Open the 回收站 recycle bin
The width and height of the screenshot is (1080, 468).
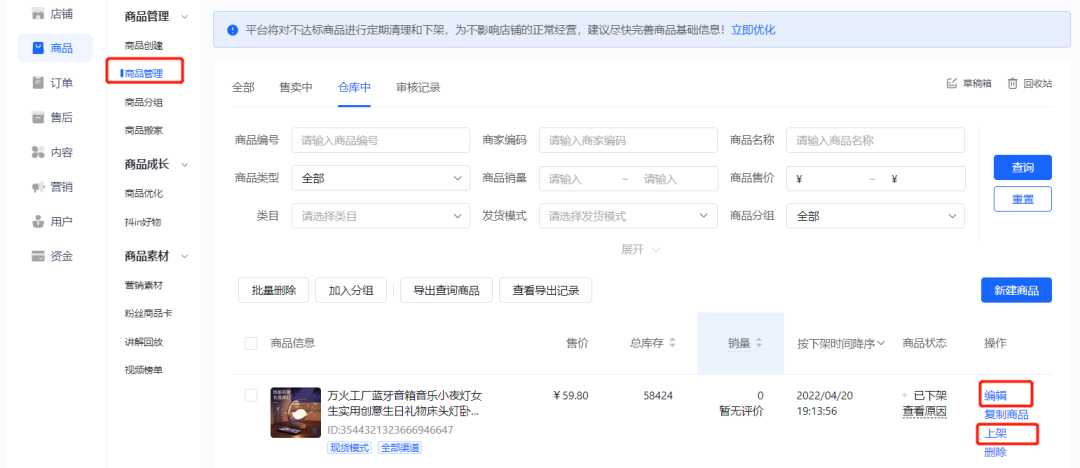coord(1030,83)
